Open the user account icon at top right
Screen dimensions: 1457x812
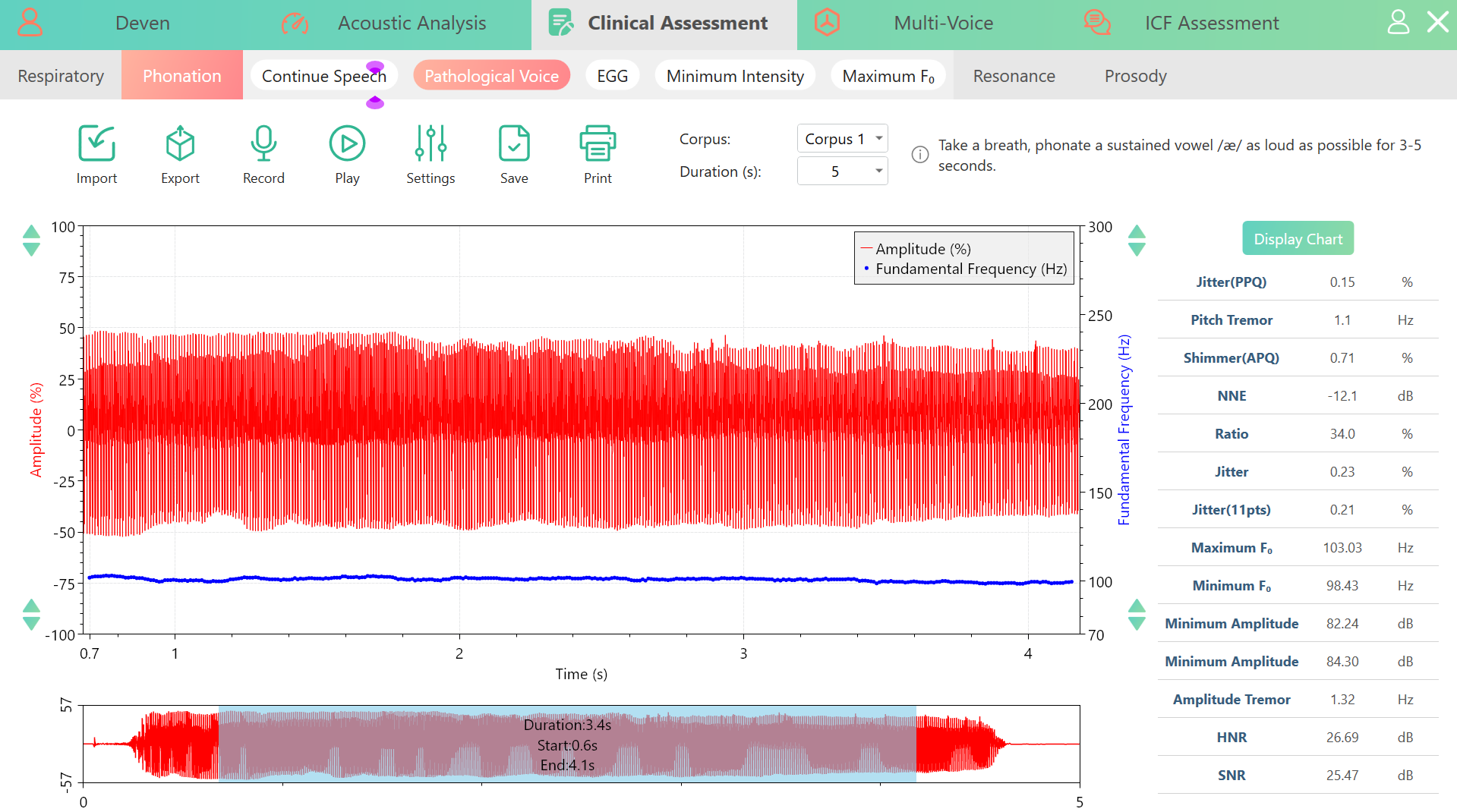click(x=1398, y=22)
